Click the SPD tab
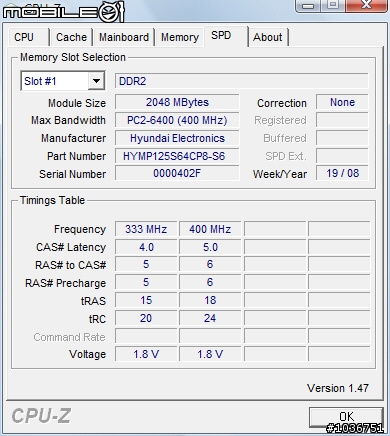 [x=226, y=36]
